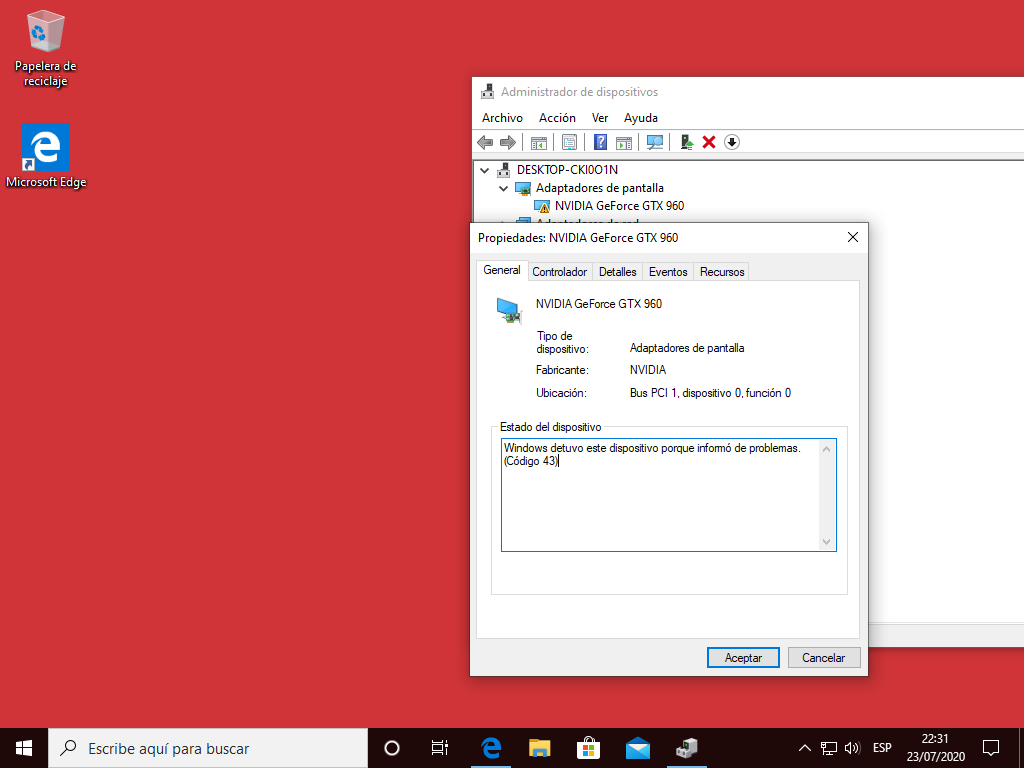Click the red X uninstall device icon
Image resolution: width=1024 pixels, height=768 pixels.
(709, 142)
